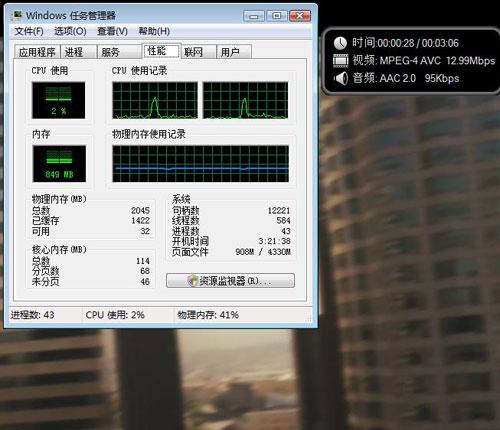
Task: Open the 查看(V) menu
Action: point(112,31)
